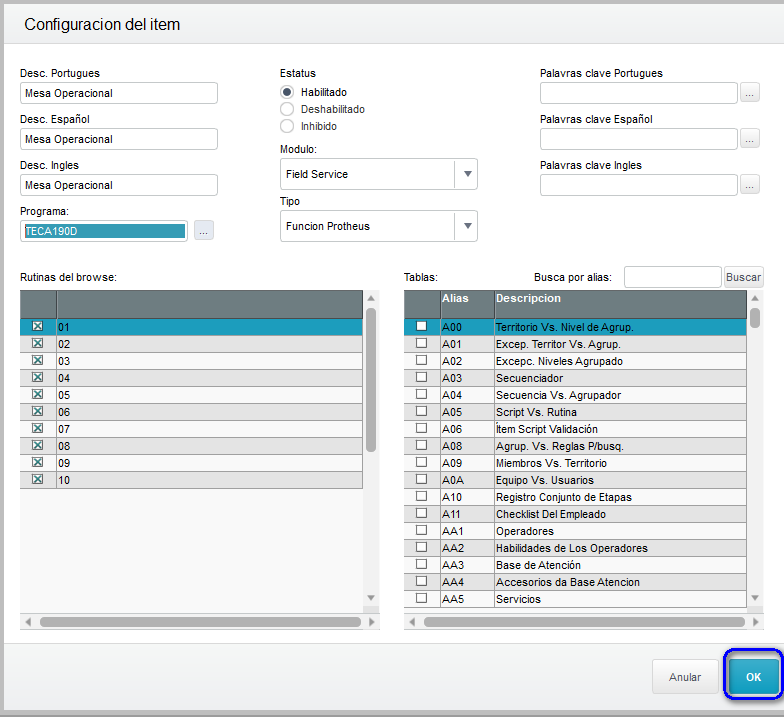784x717 pixels.
Task: Open Palavras clave Español ellipsis button
Action: click(x=749, y=138)
